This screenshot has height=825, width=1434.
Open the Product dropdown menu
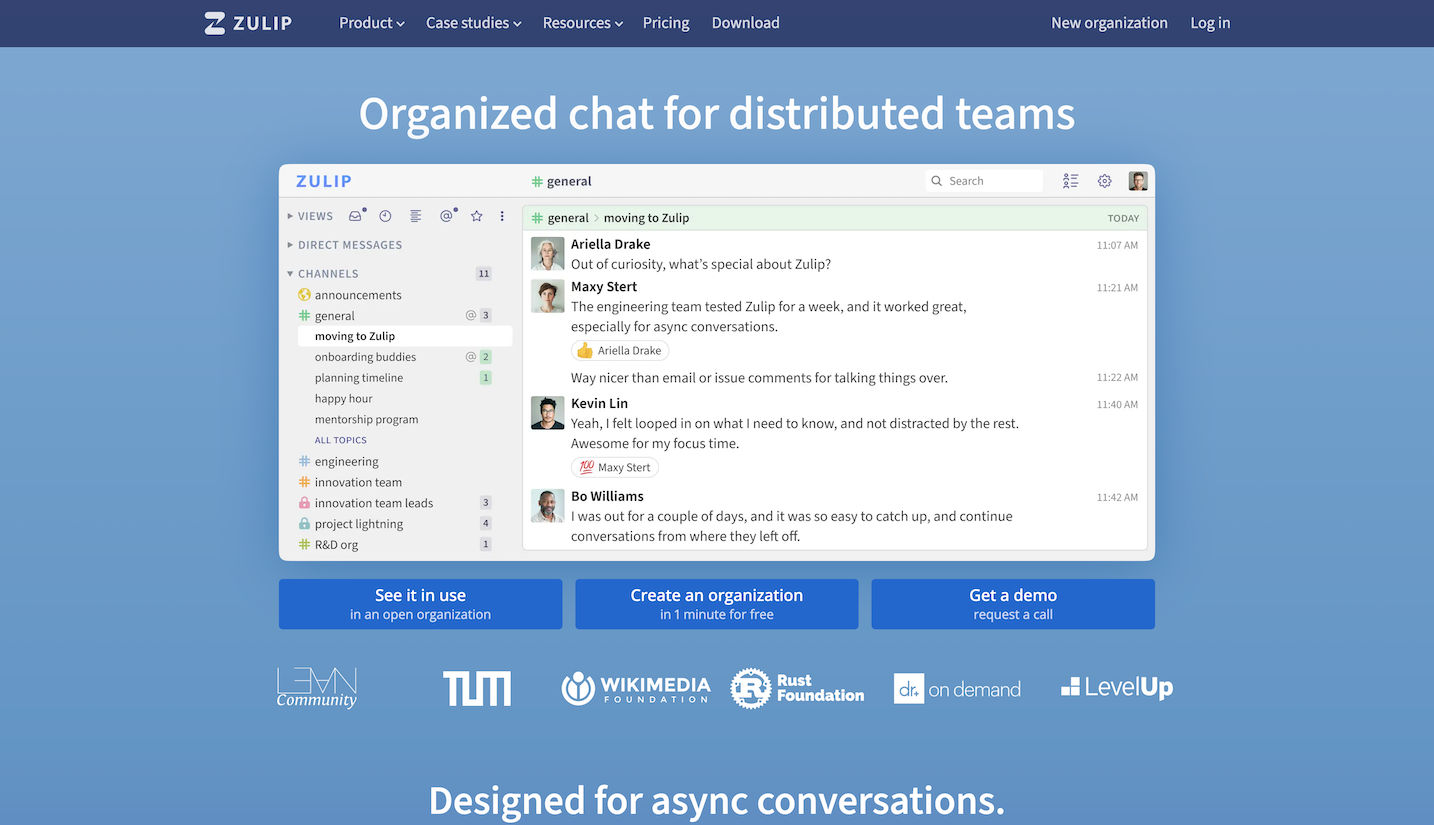point(372,23)
